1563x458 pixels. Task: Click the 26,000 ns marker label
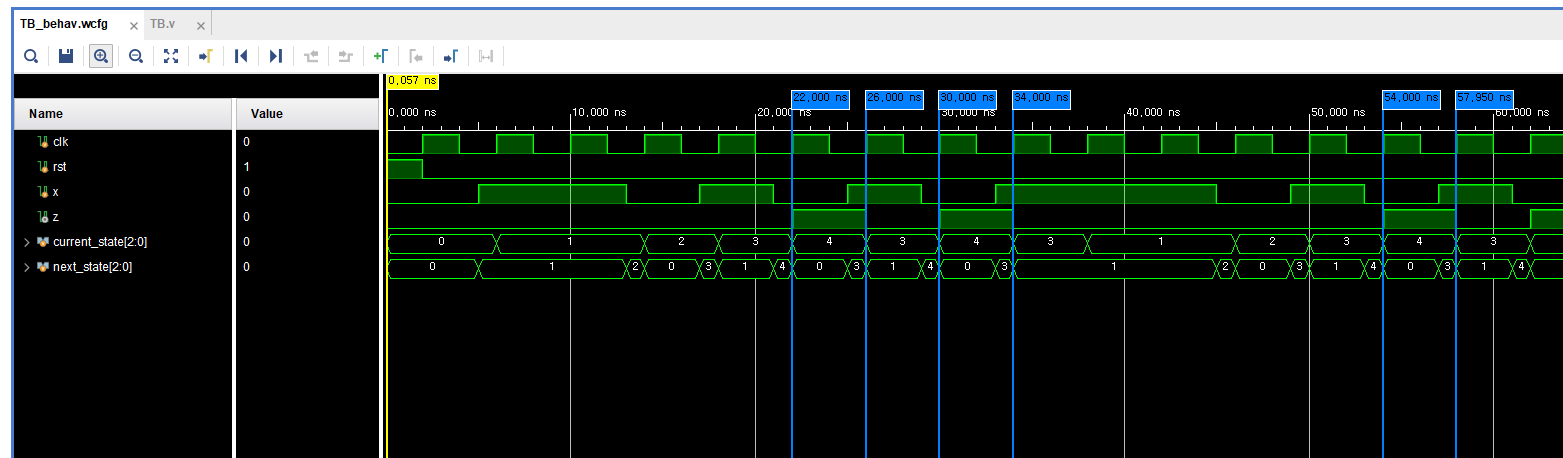pos(894,98)
